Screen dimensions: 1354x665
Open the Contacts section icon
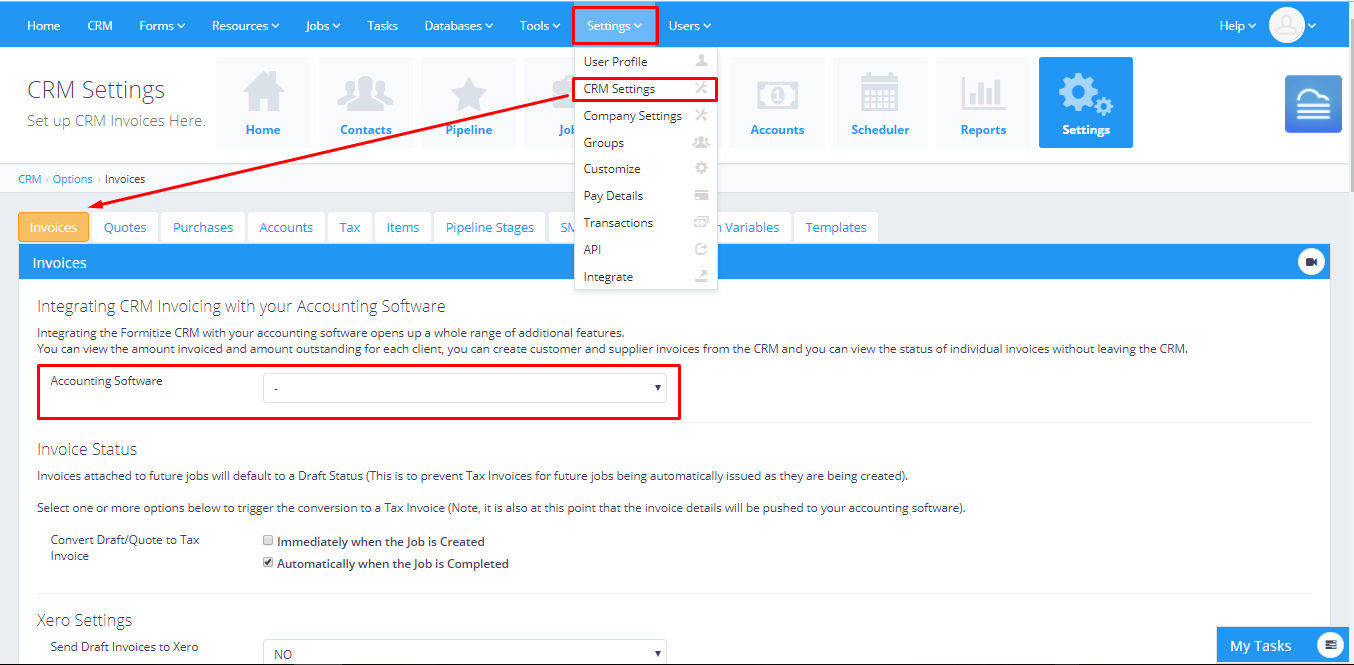[365, 95]
